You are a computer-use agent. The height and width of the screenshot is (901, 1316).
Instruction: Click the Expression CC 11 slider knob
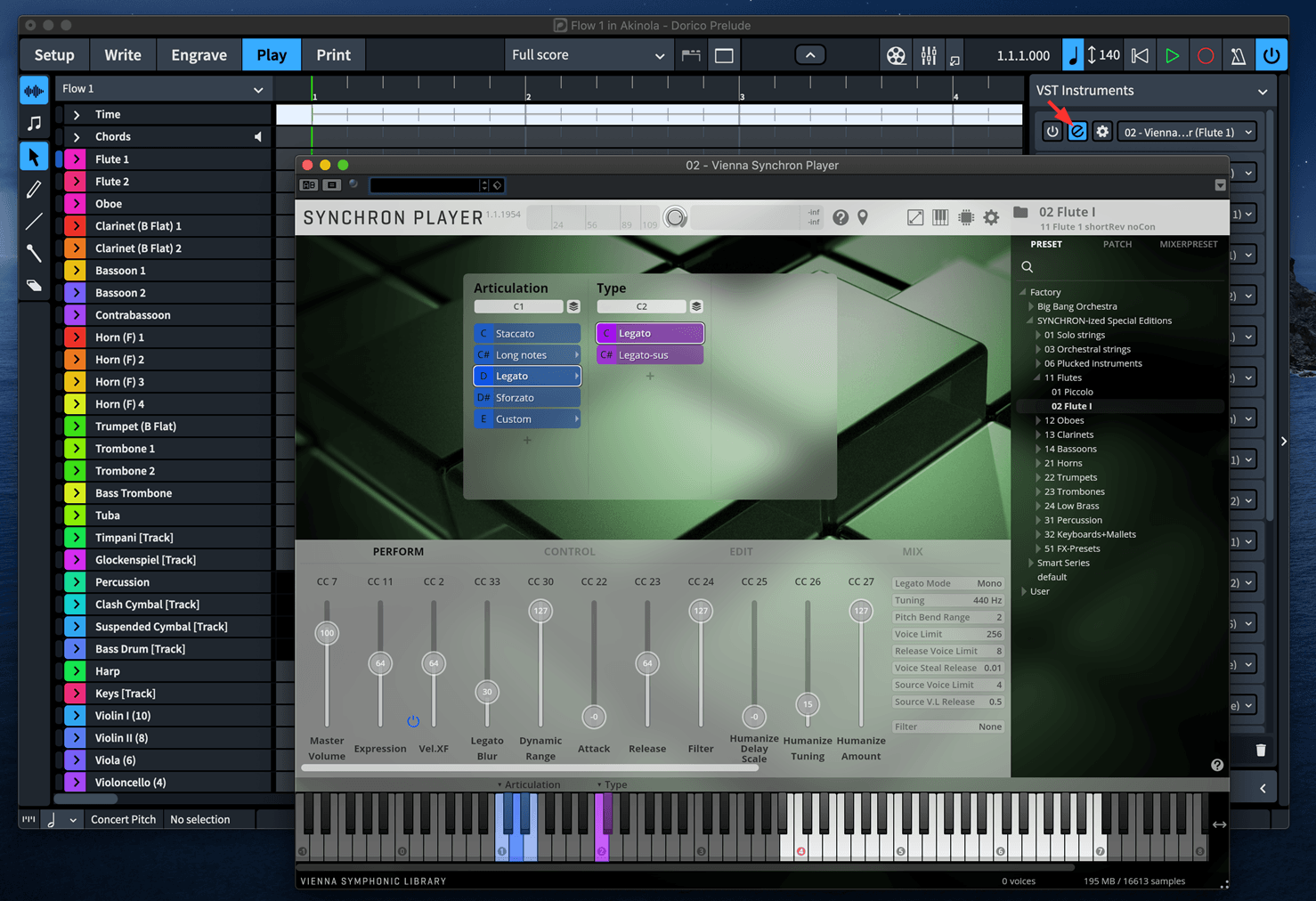coord(380,663)
